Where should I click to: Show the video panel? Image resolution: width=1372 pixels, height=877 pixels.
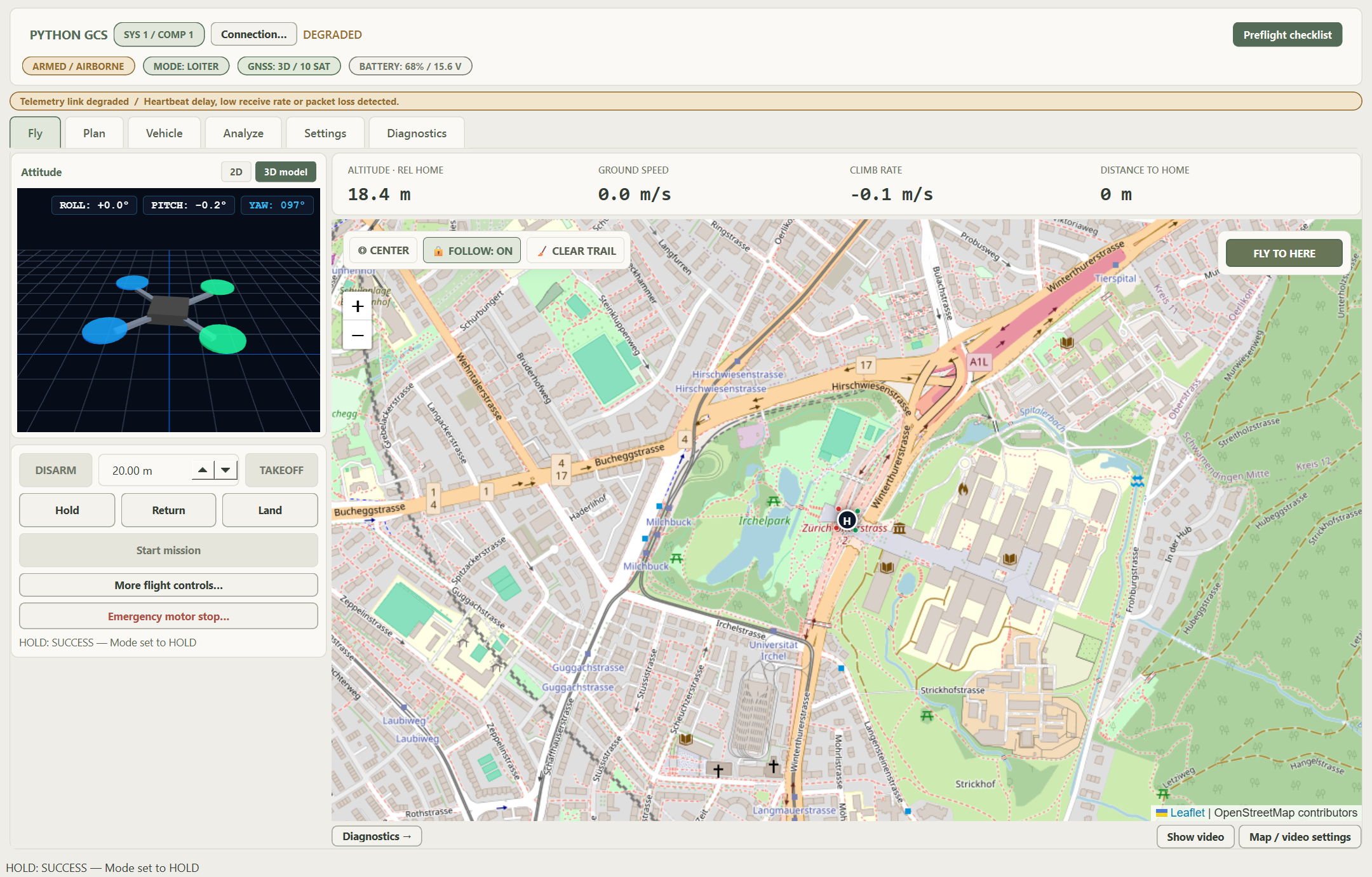[1195, 837]
